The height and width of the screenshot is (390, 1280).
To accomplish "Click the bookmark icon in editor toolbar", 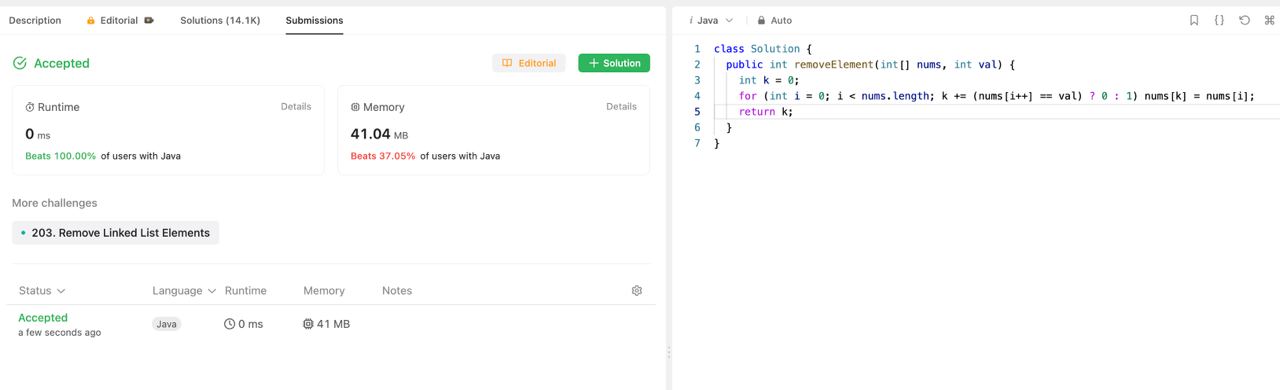I will point(1194,20).
